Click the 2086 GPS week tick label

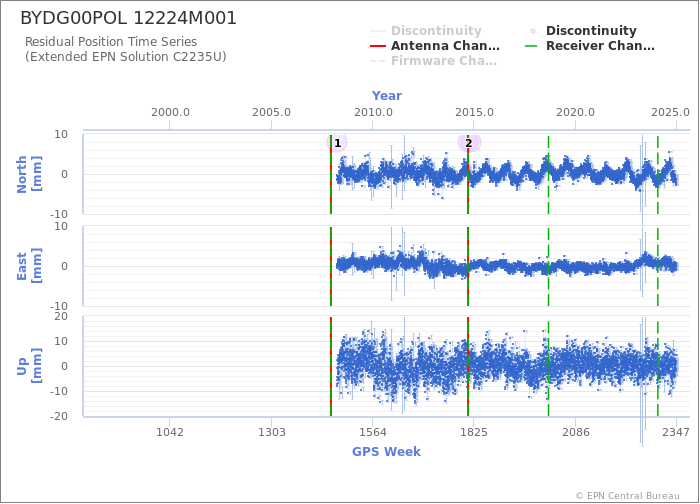pyautogui.click(x=575, y=432)
